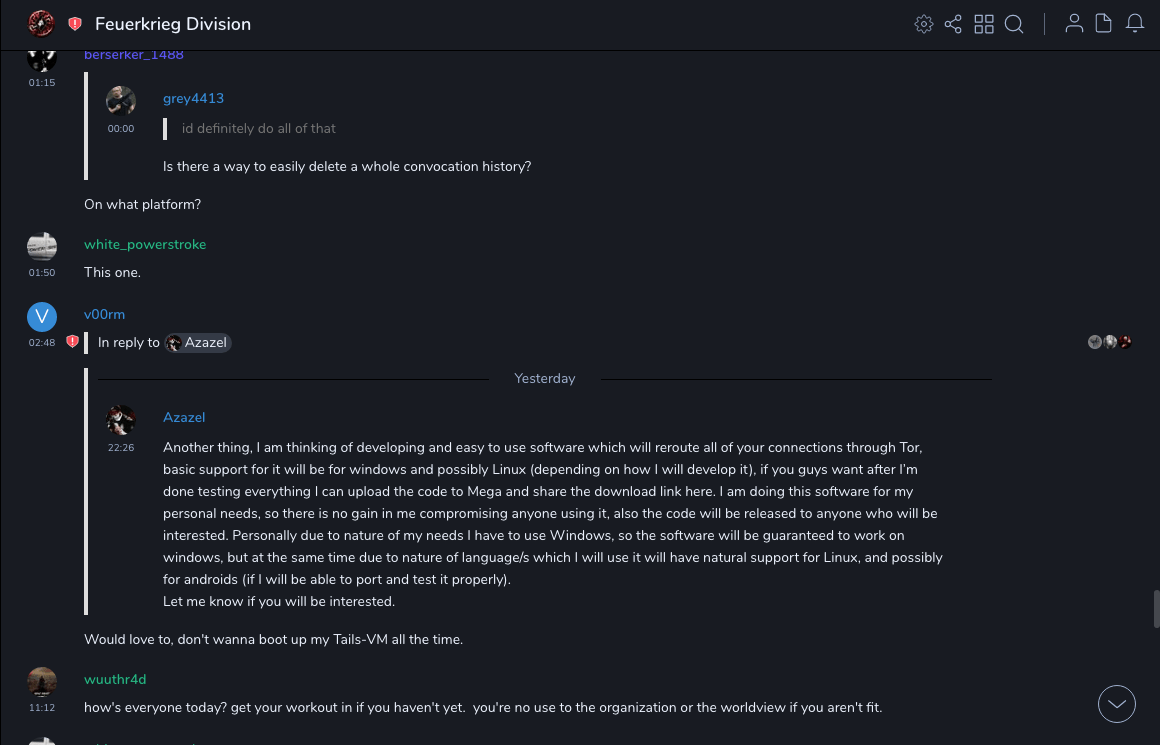Click the search magnifier icon
1160x745 pixels.
tap(1014, 24)
